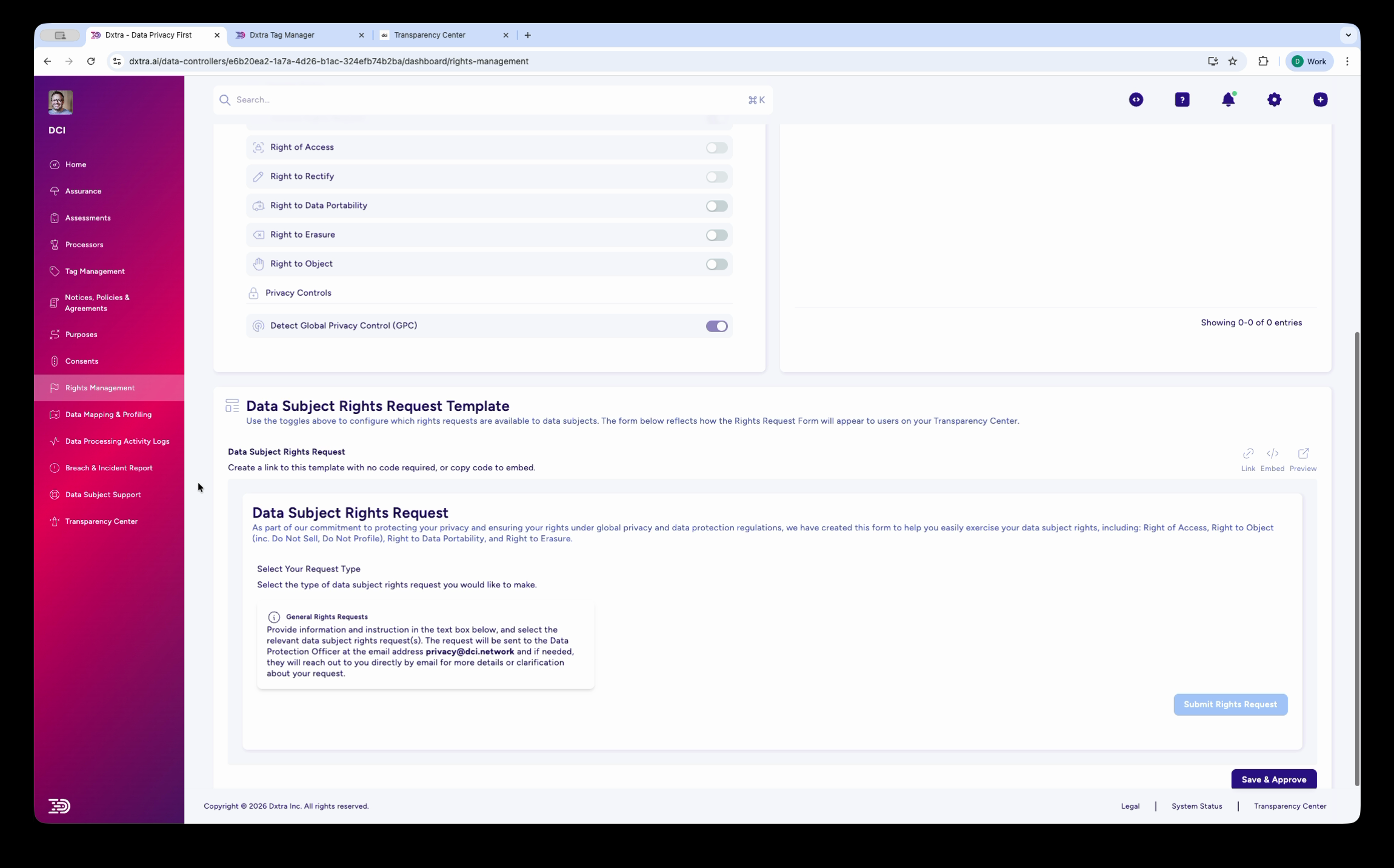Enable the Right of Access toggle
Screen dimensions: 1394x868
pos(716,148)
